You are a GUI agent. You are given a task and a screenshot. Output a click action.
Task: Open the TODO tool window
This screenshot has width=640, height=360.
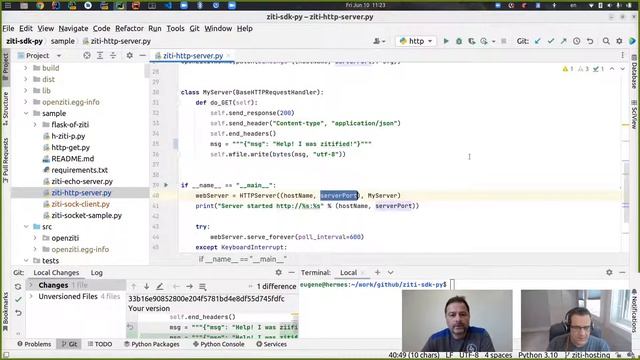[x=100, y=344]
